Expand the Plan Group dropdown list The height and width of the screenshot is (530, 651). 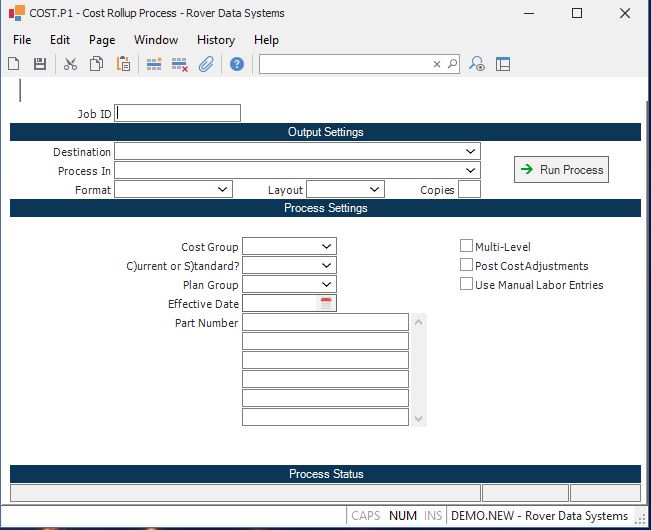point(327,285)
